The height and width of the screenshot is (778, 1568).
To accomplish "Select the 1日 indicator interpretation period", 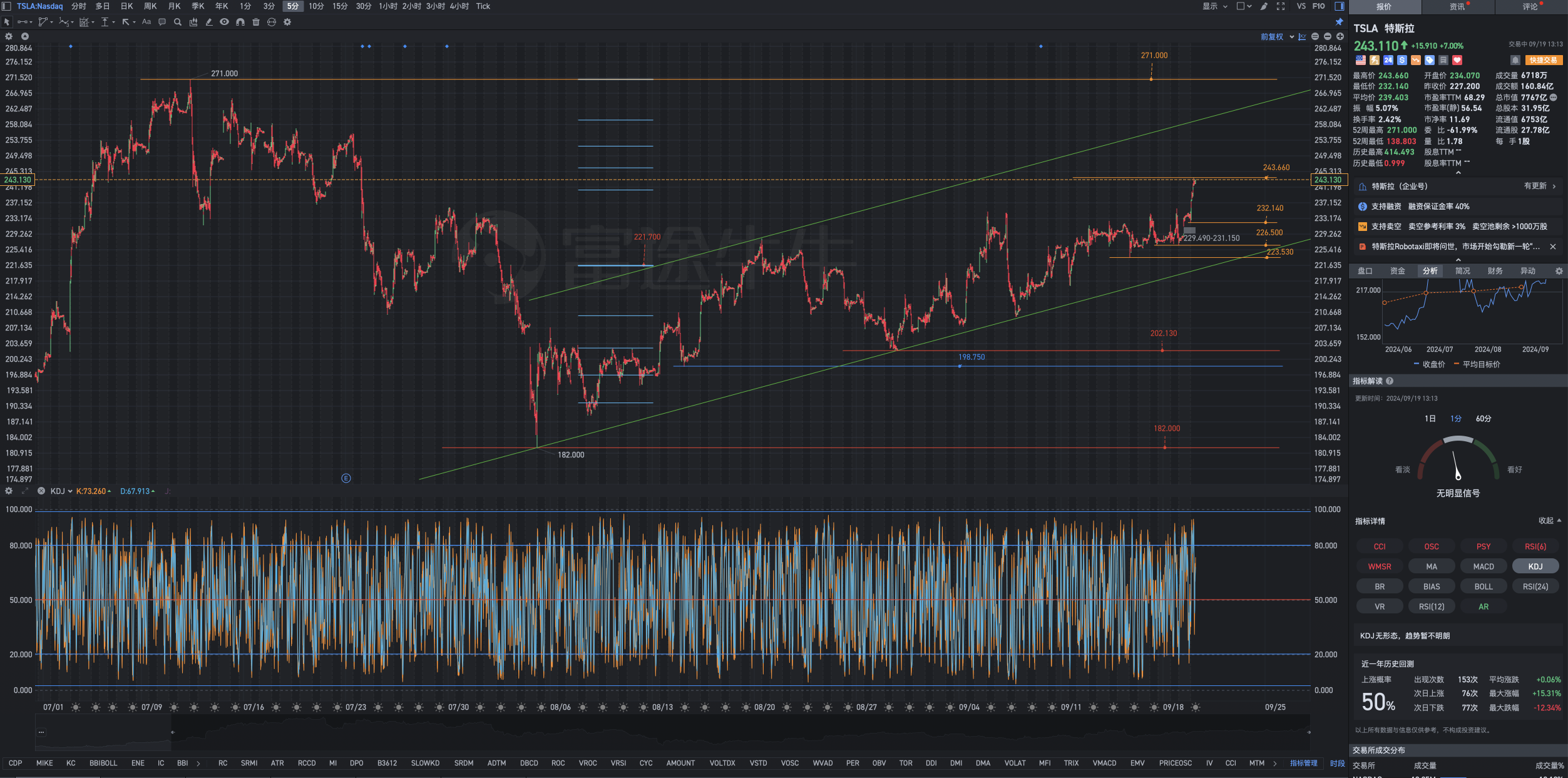I will (1430, 419).
